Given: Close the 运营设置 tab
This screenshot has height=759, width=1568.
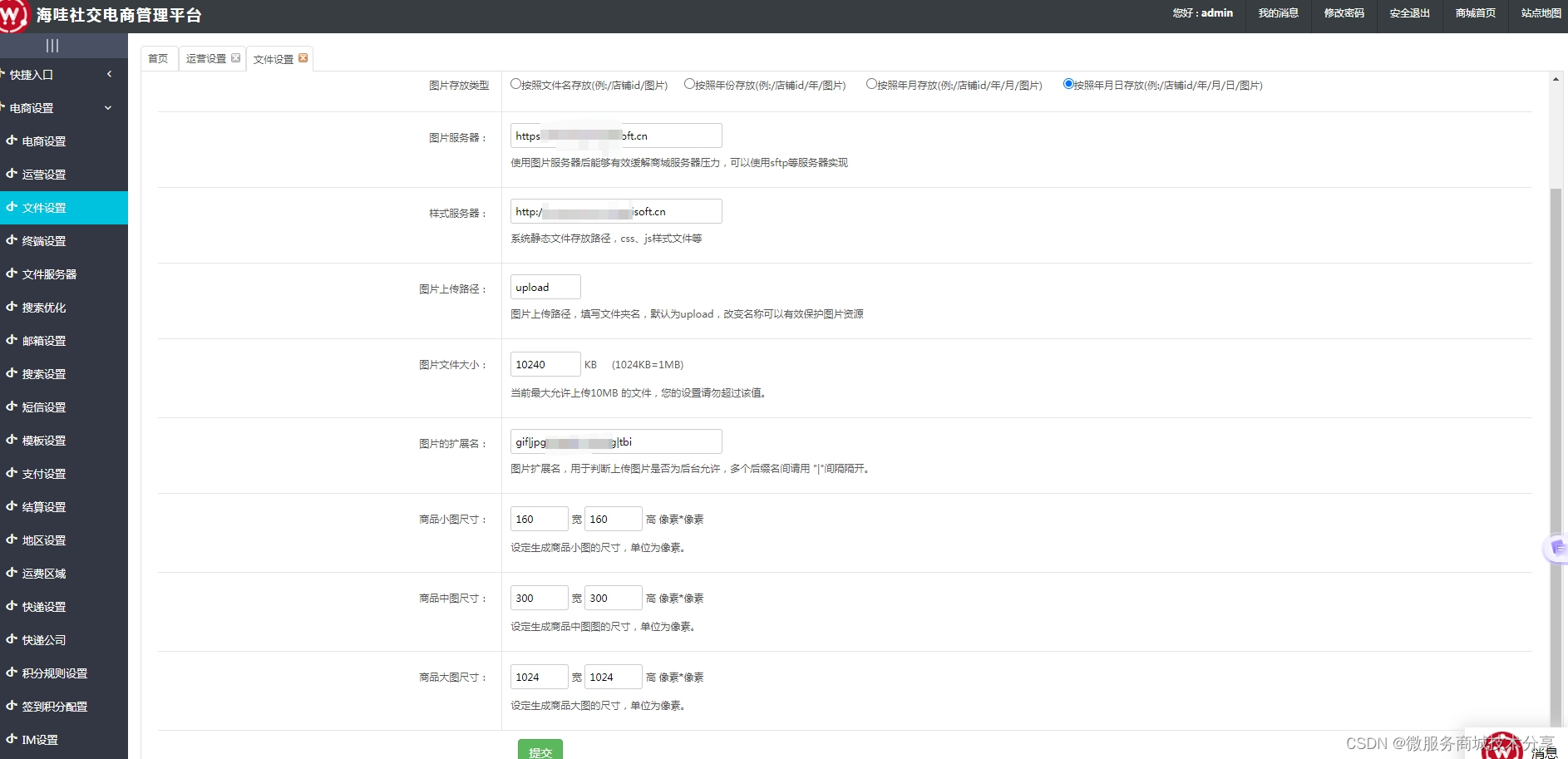Looking at the screenshot, I should [236, 57].
